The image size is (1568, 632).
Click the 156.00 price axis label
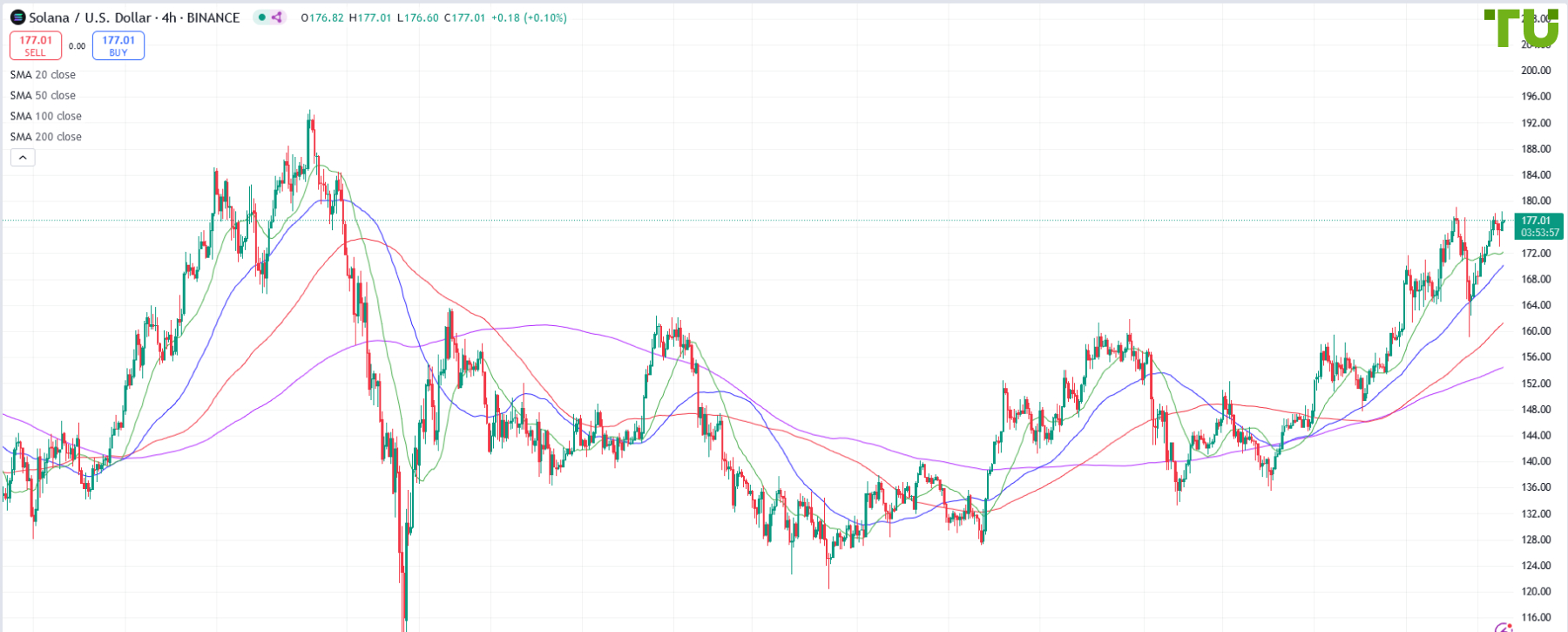pyautogui.click(x=1536, y=357)
